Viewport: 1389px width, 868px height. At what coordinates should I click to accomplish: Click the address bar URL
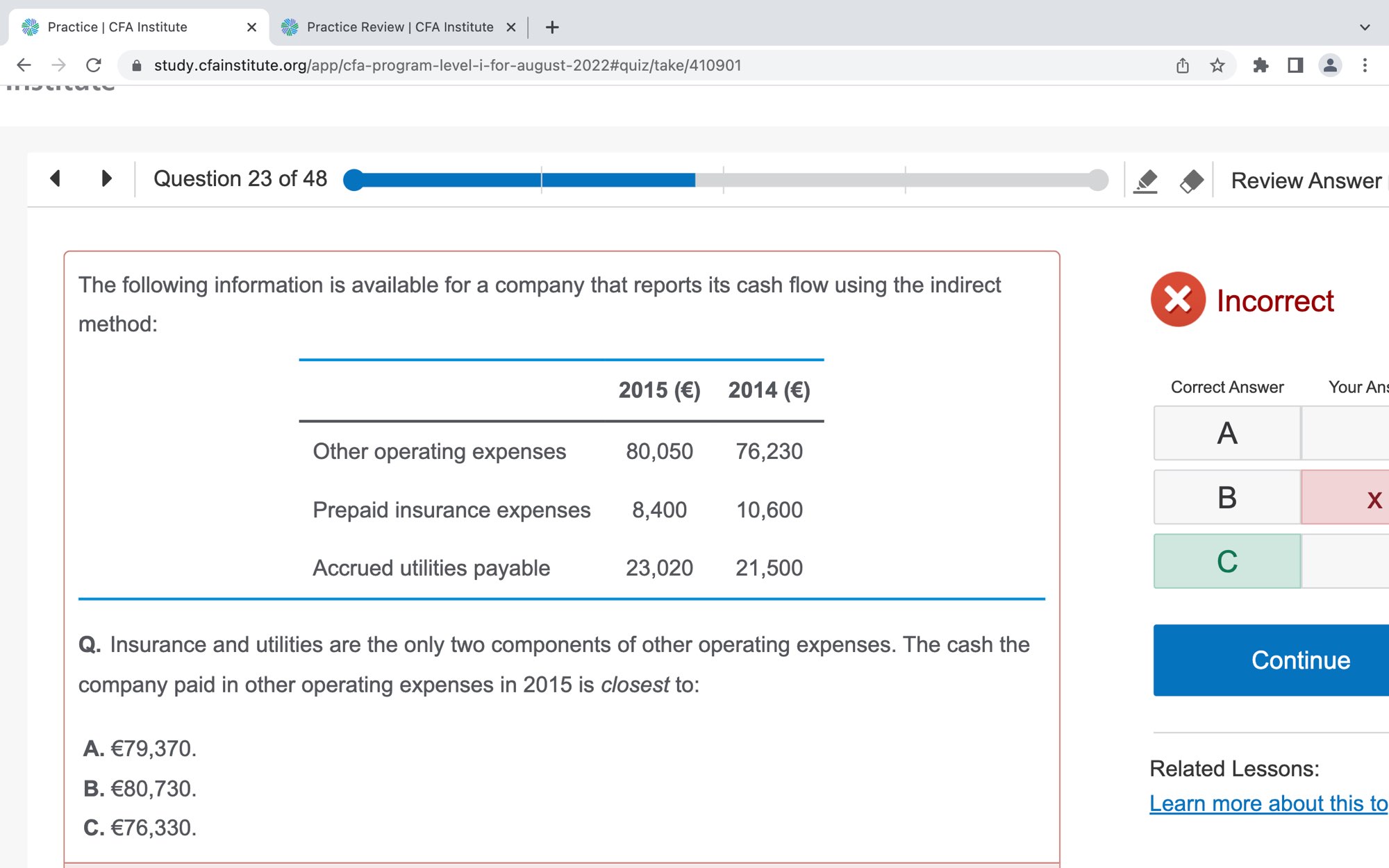click(x=447, y=65)
